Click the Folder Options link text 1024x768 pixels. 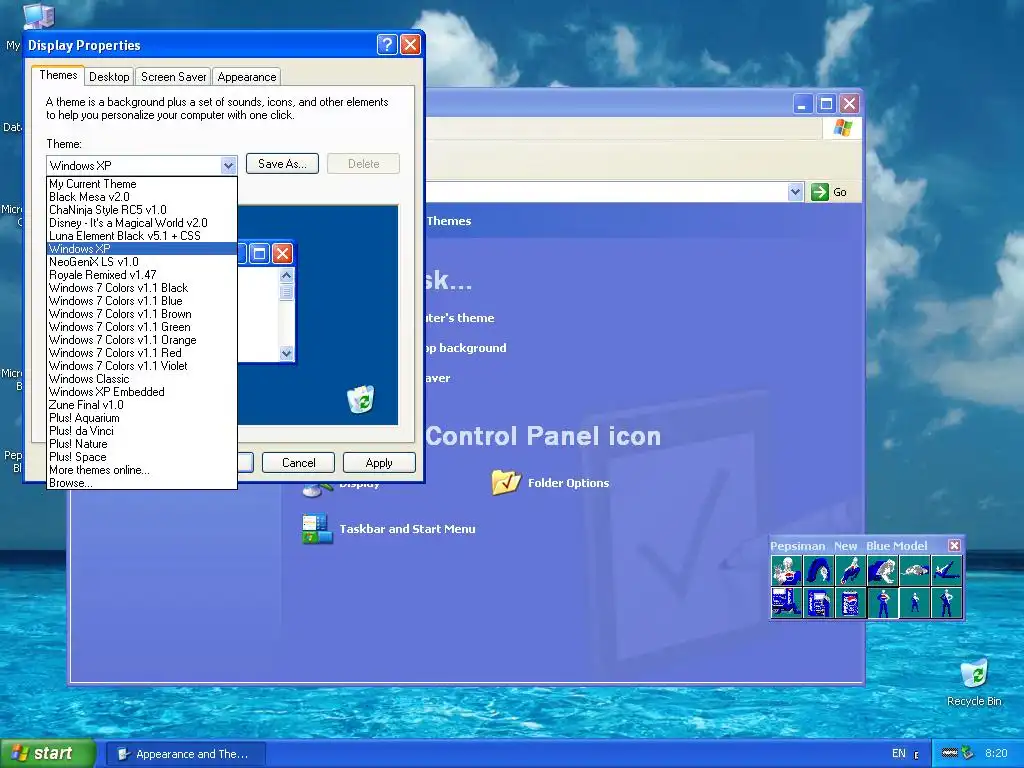coord(568,483)
